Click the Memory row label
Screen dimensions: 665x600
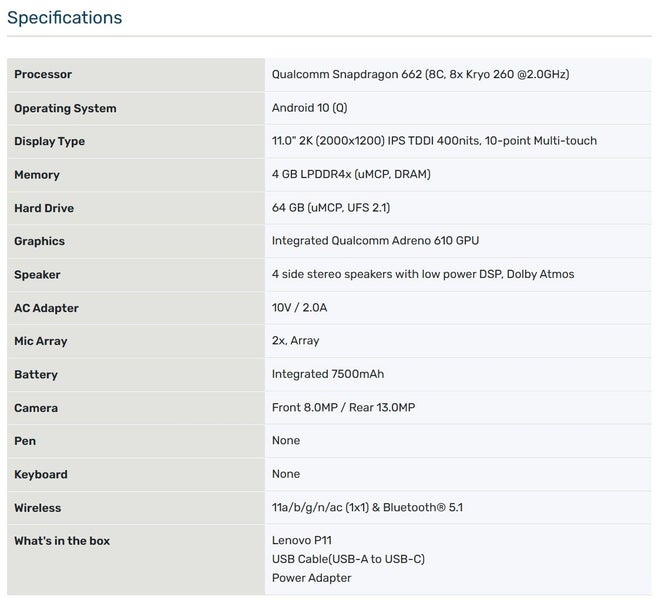pos(37,175)
